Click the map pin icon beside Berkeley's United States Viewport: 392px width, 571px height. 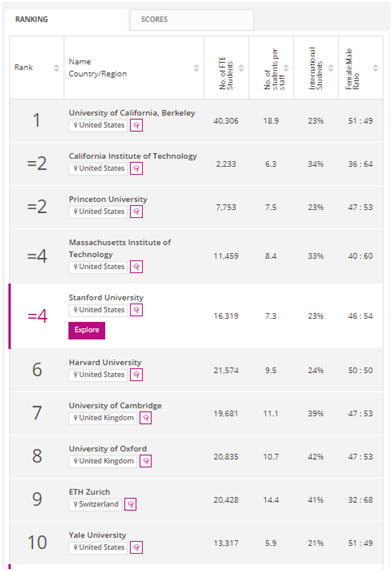click(136, 125)
